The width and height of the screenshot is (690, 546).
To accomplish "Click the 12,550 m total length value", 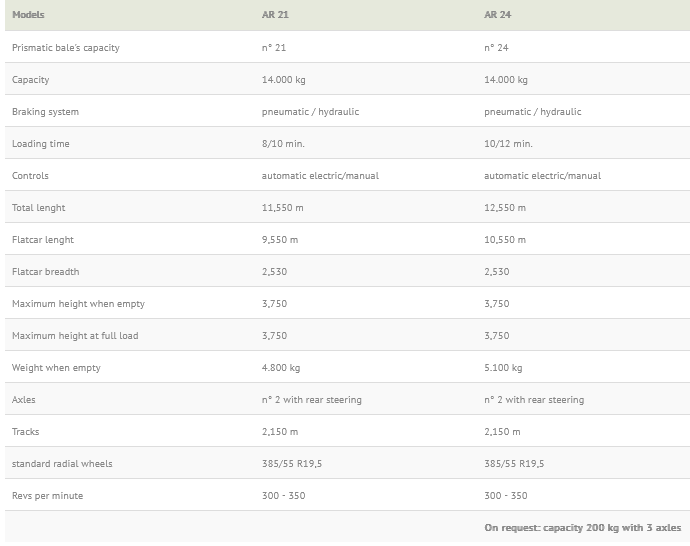I will click(505, 208).
